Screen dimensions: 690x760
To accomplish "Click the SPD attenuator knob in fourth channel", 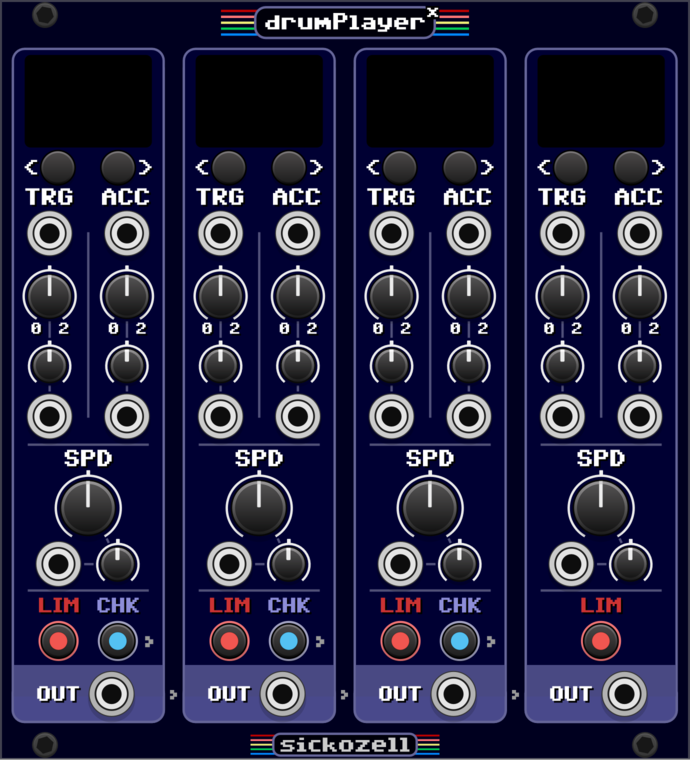I will (x=630, y=564).
